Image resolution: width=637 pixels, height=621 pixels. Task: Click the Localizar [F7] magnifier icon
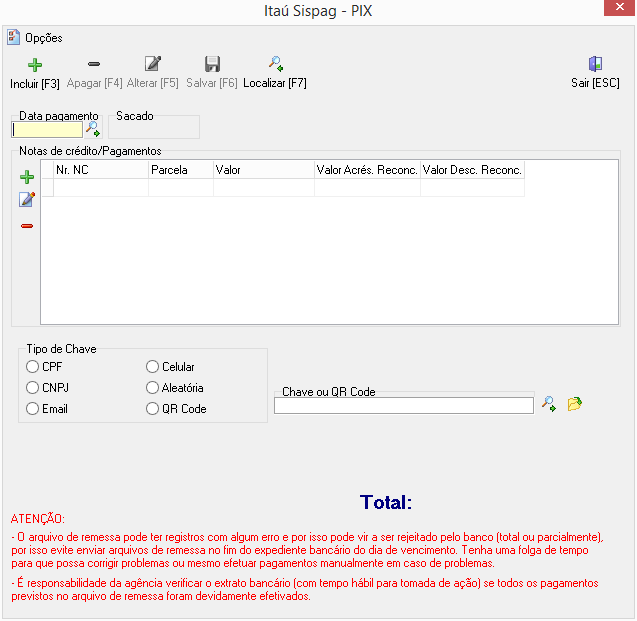(x=275, y=64)
